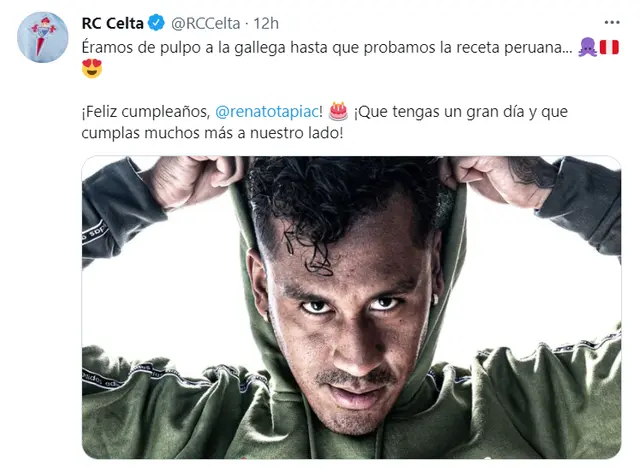Click the '¡Feliz cumpleaños' greeting text

tap(146, 112)
